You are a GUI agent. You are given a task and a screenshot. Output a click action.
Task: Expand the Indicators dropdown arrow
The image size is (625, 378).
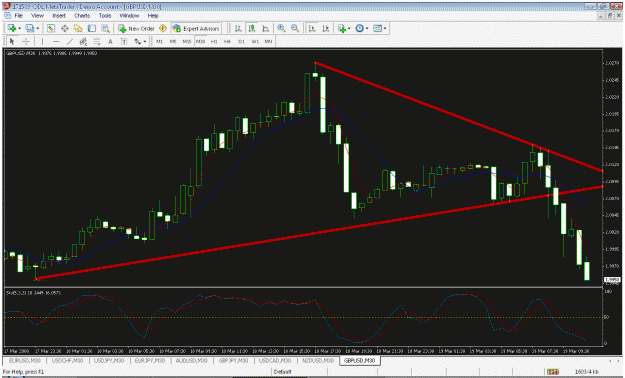point(349,28)
